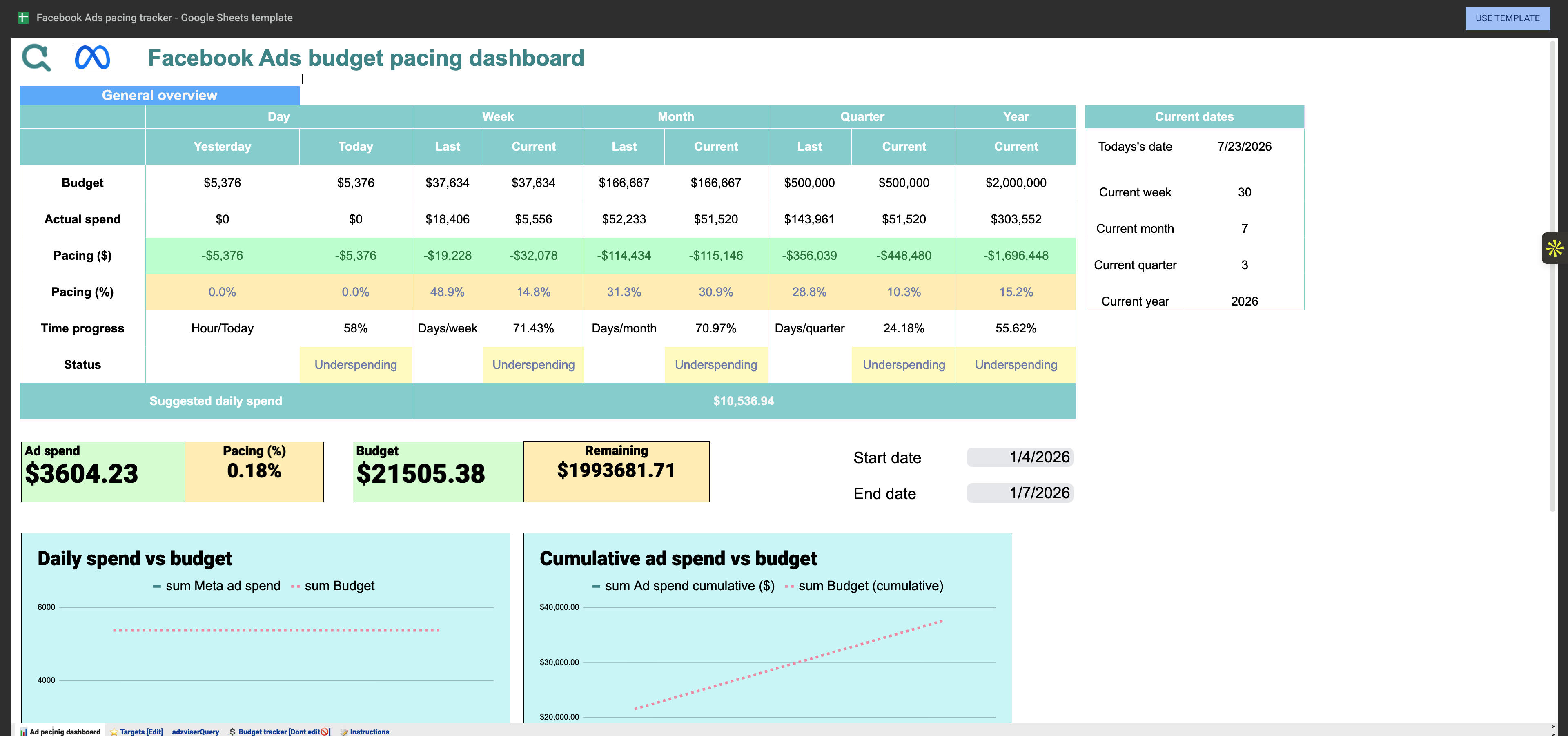Select the Current week 30 cell
This screenshot has width=1568, height=736.
[x=1244, y=192]
